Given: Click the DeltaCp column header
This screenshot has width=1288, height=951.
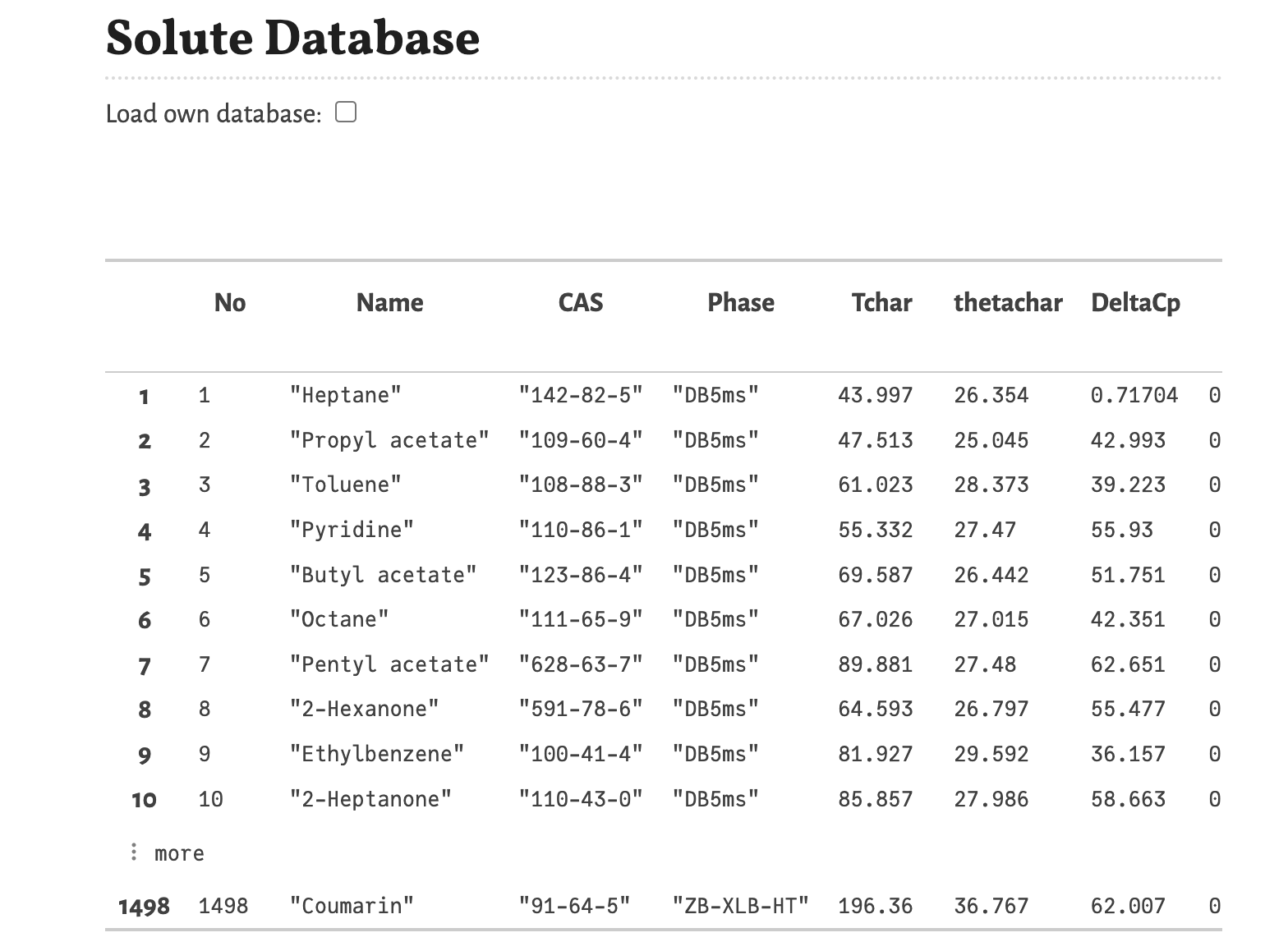Looking at the screenshot, I should click(1134, 303).
